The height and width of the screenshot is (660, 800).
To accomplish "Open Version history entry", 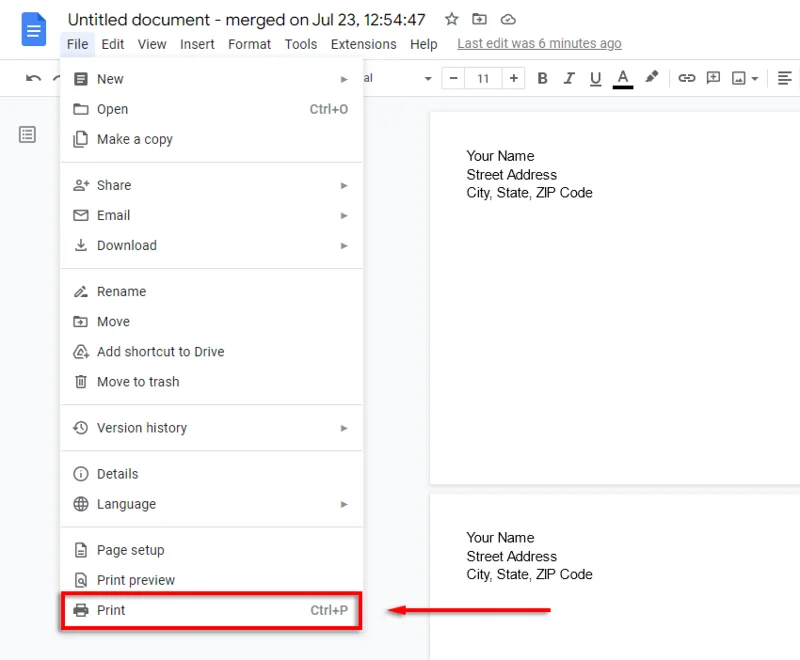I will point(211,427).
